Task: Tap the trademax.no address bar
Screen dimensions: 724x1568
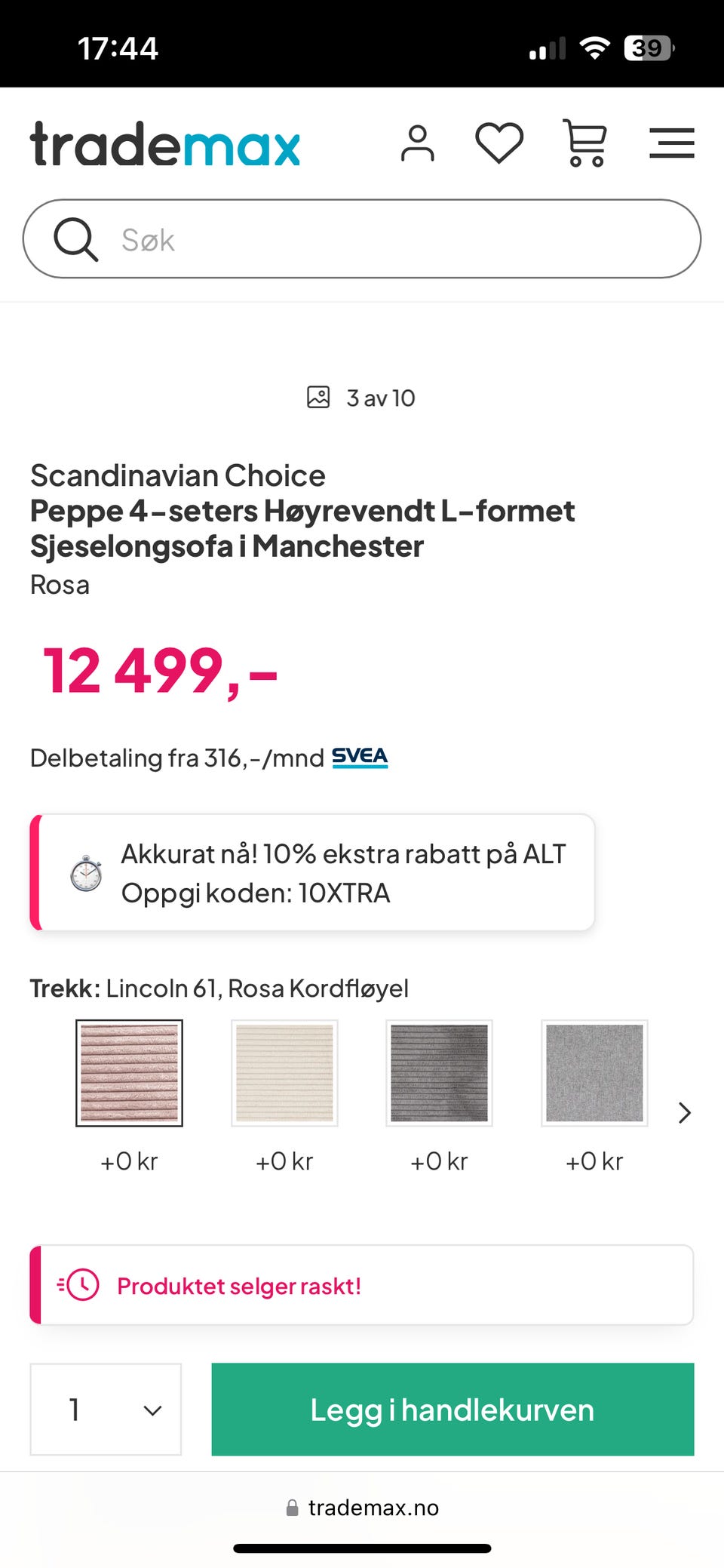Action: pos(363,1508)
